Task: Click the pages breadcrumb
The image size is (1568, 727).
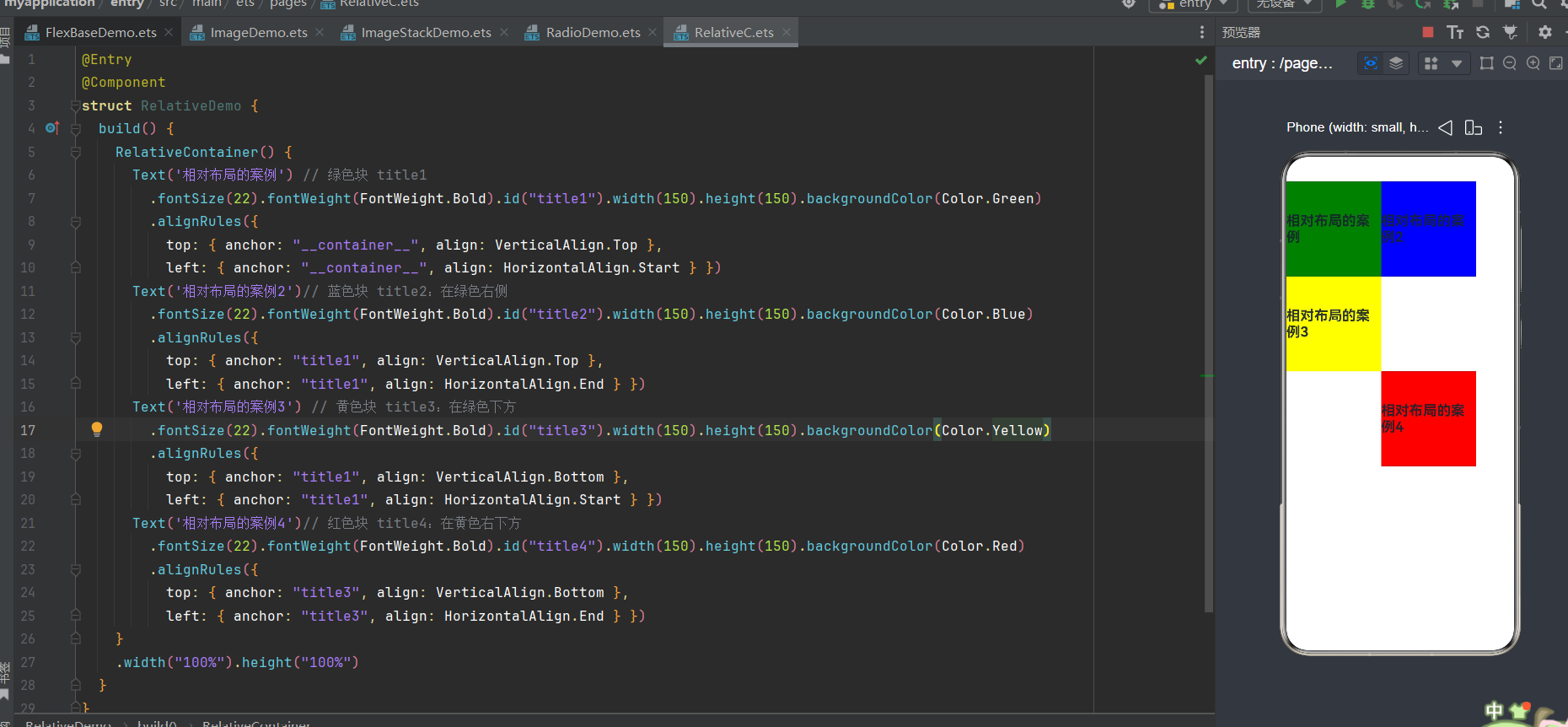Action: [288, 3]
